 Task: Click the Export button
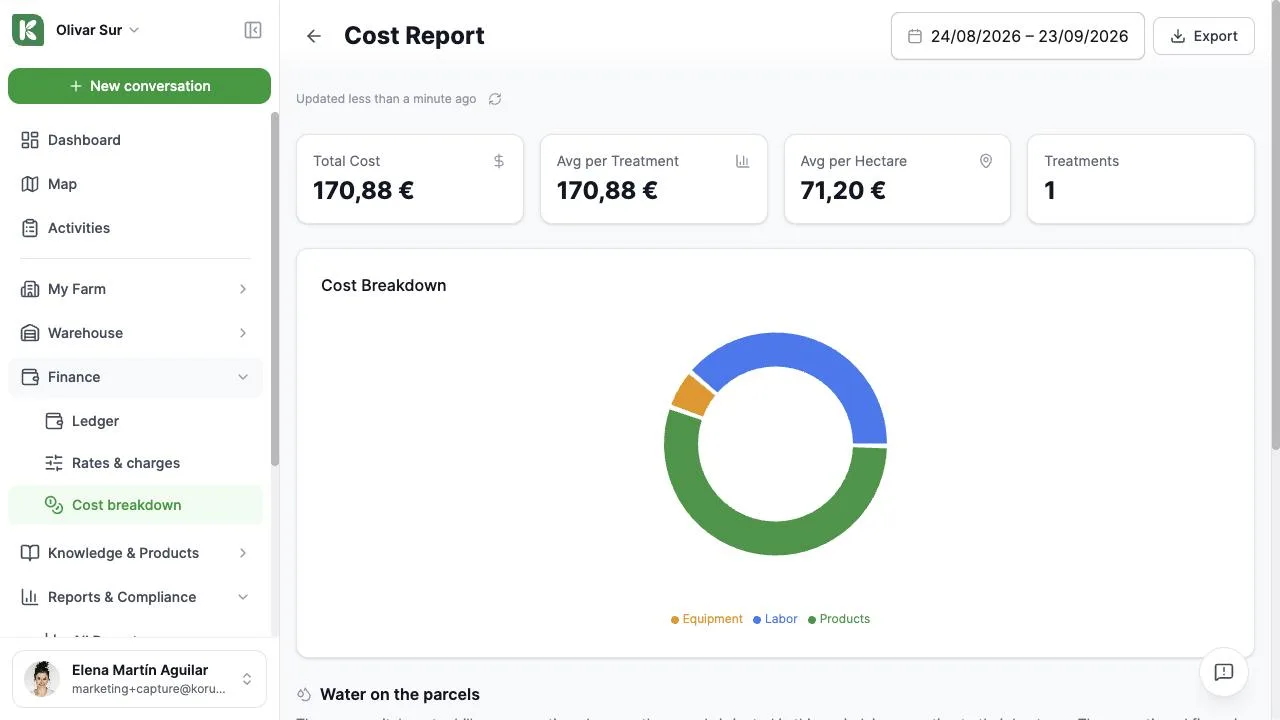tap(1204, 36)
